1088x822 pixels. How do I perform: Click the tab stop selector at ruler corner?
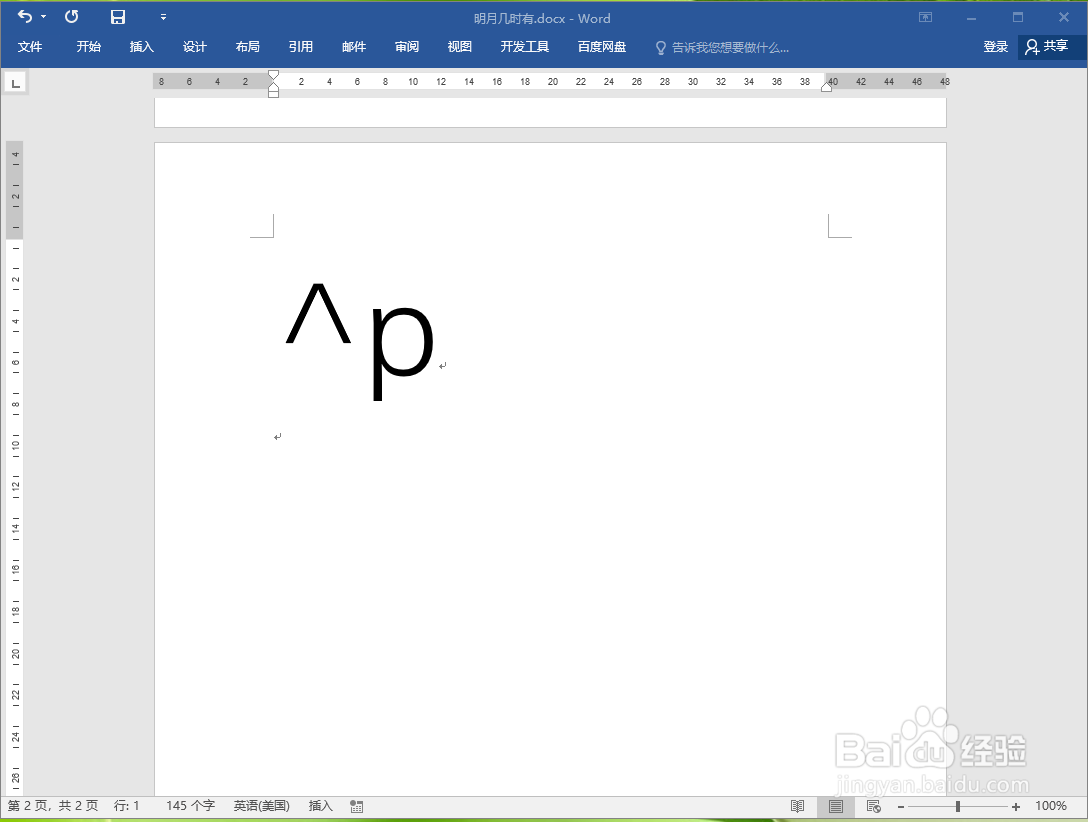pos(15,83)
